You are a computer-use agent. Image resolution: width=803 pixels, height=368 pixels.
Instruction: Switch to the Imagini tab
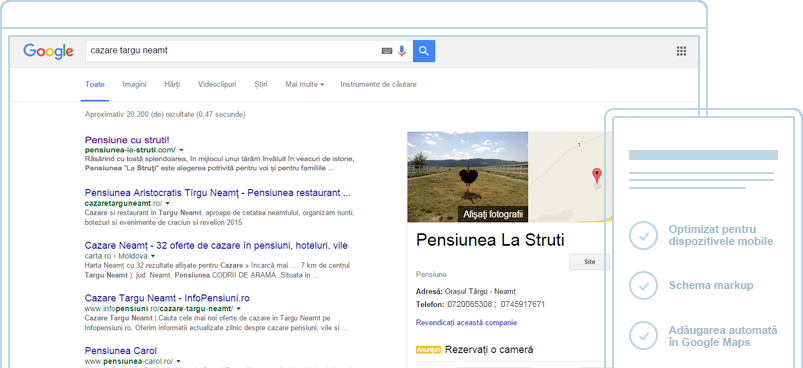click(134, 84)
